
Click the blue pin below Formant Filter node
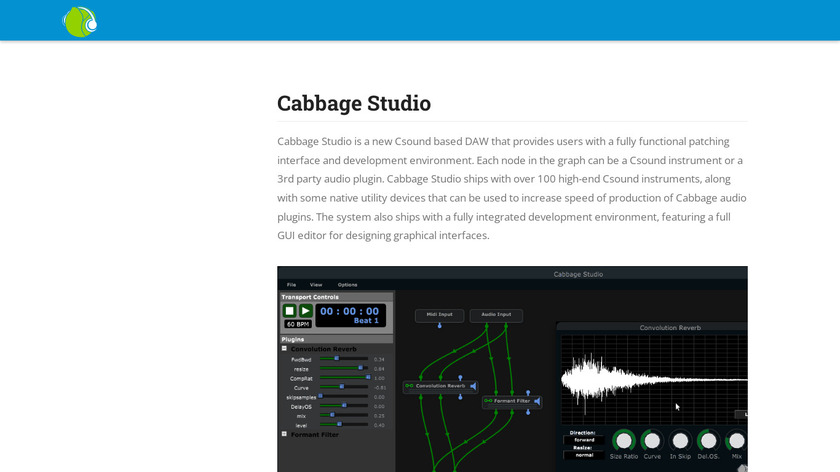[528, 412]
